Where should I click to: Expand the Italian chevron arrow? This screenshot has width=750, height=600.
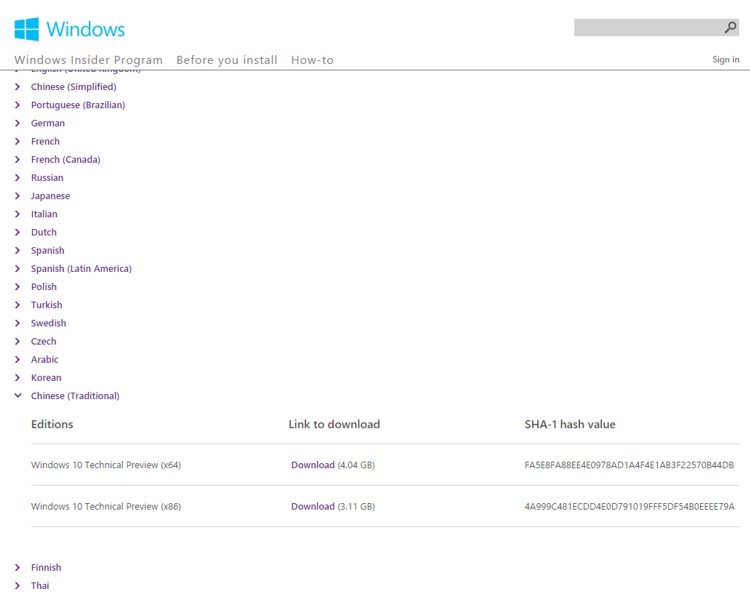click(x=18, y=214)
